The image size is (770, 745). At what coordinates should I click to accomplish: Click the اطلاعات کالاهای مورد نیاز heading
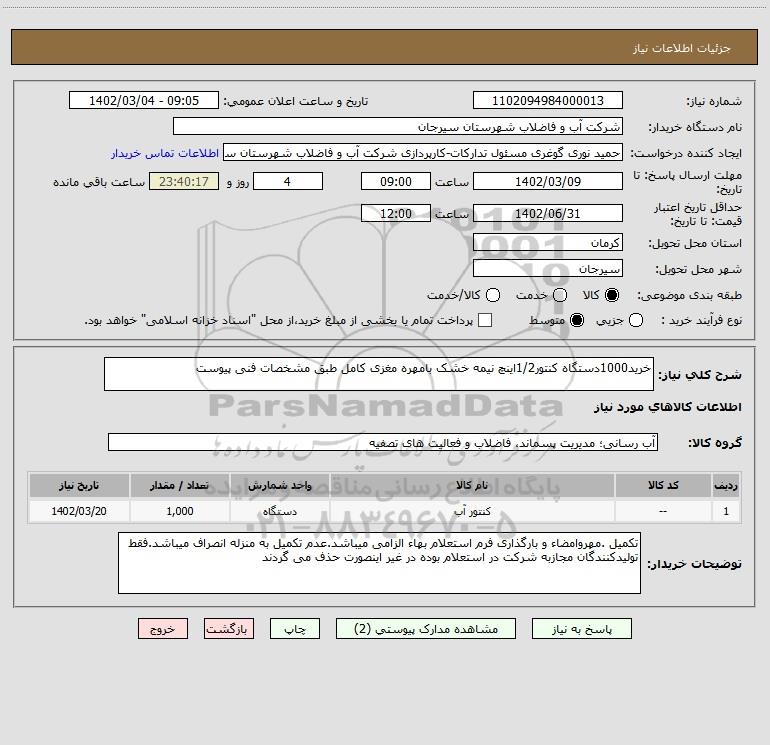668,407
